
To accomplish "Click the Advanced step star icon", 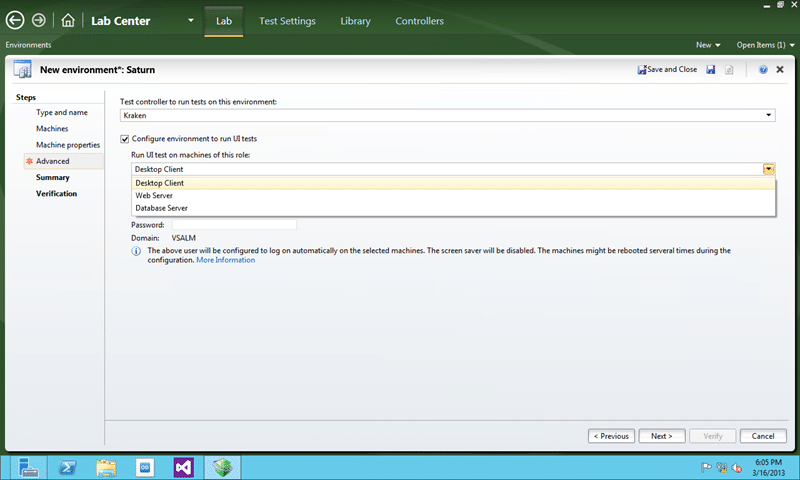I will [29, 161].
